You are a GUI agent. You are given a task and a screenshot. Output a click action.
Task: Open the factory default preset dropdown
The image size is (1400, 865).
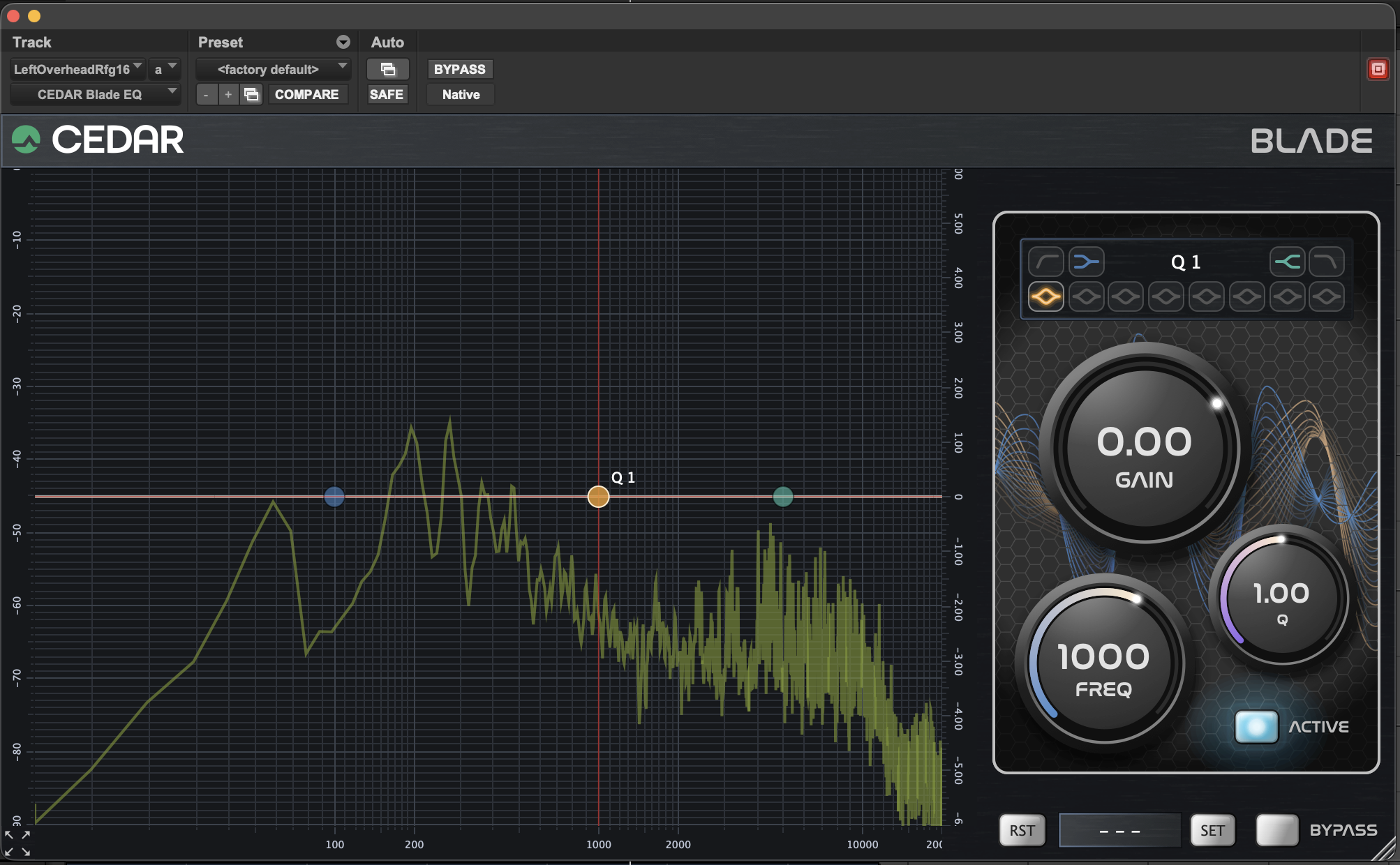pyautogui.click(x=274, y=69)
